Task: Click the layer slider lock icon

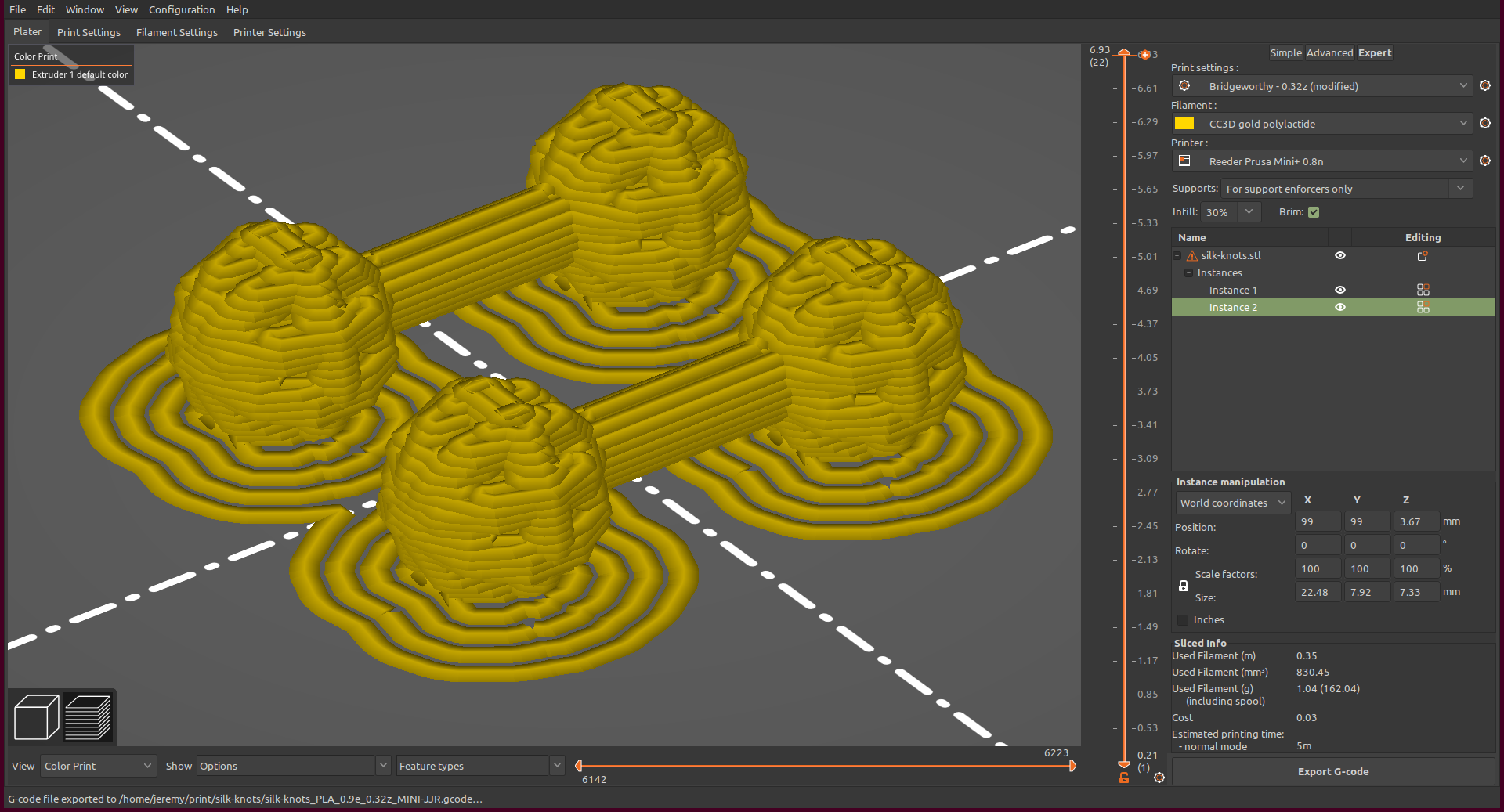Action: [1124, 778]
